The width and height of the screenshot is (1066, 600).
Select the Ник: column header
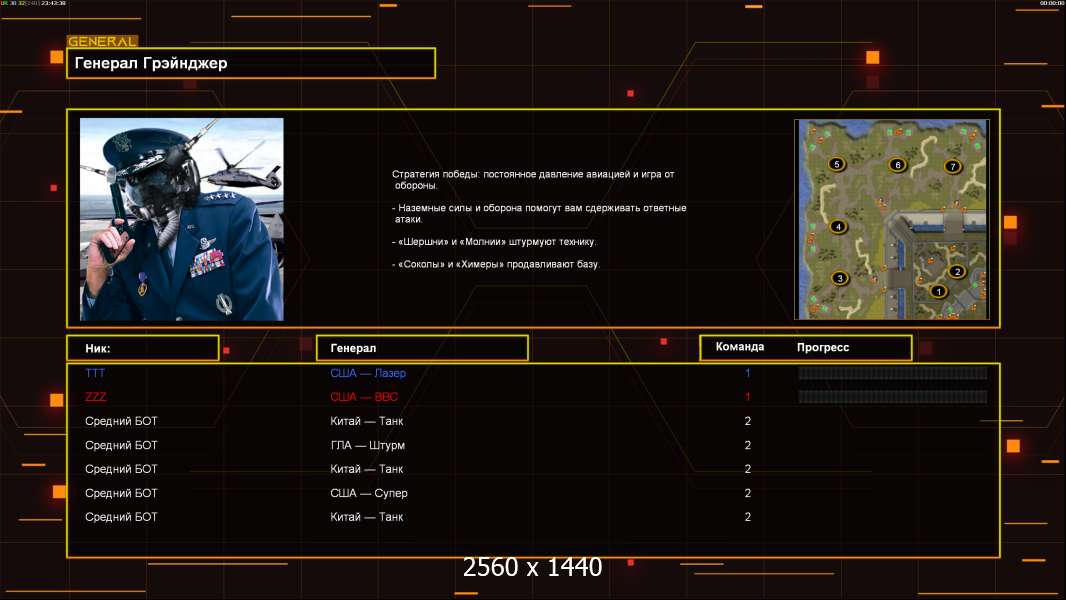point(143,348)
